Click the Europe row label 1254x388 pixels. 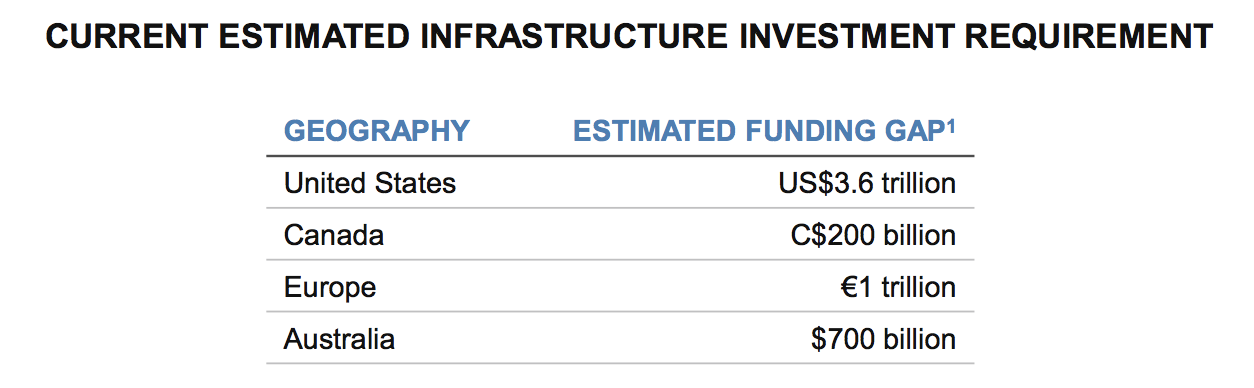click(330, 288)
